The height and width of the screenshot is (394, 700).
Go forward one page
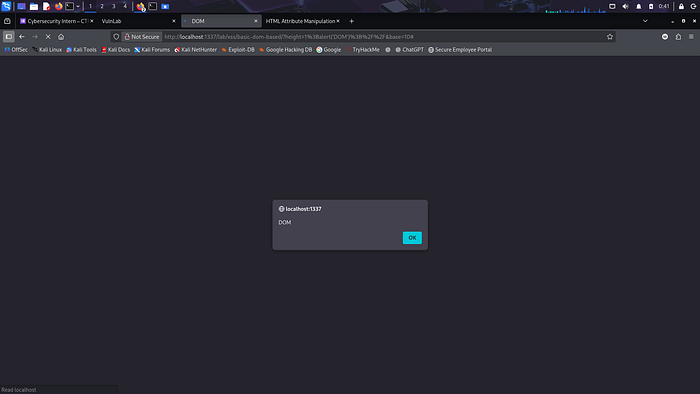coord(35,37)
